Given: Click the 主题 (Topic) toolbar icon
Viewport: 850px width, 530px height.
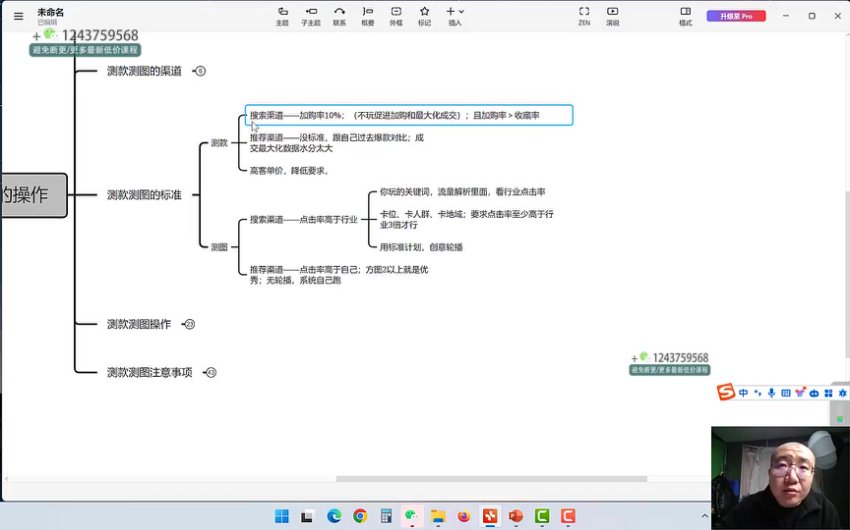Looking at the screenshot, I should click(282, 15).
